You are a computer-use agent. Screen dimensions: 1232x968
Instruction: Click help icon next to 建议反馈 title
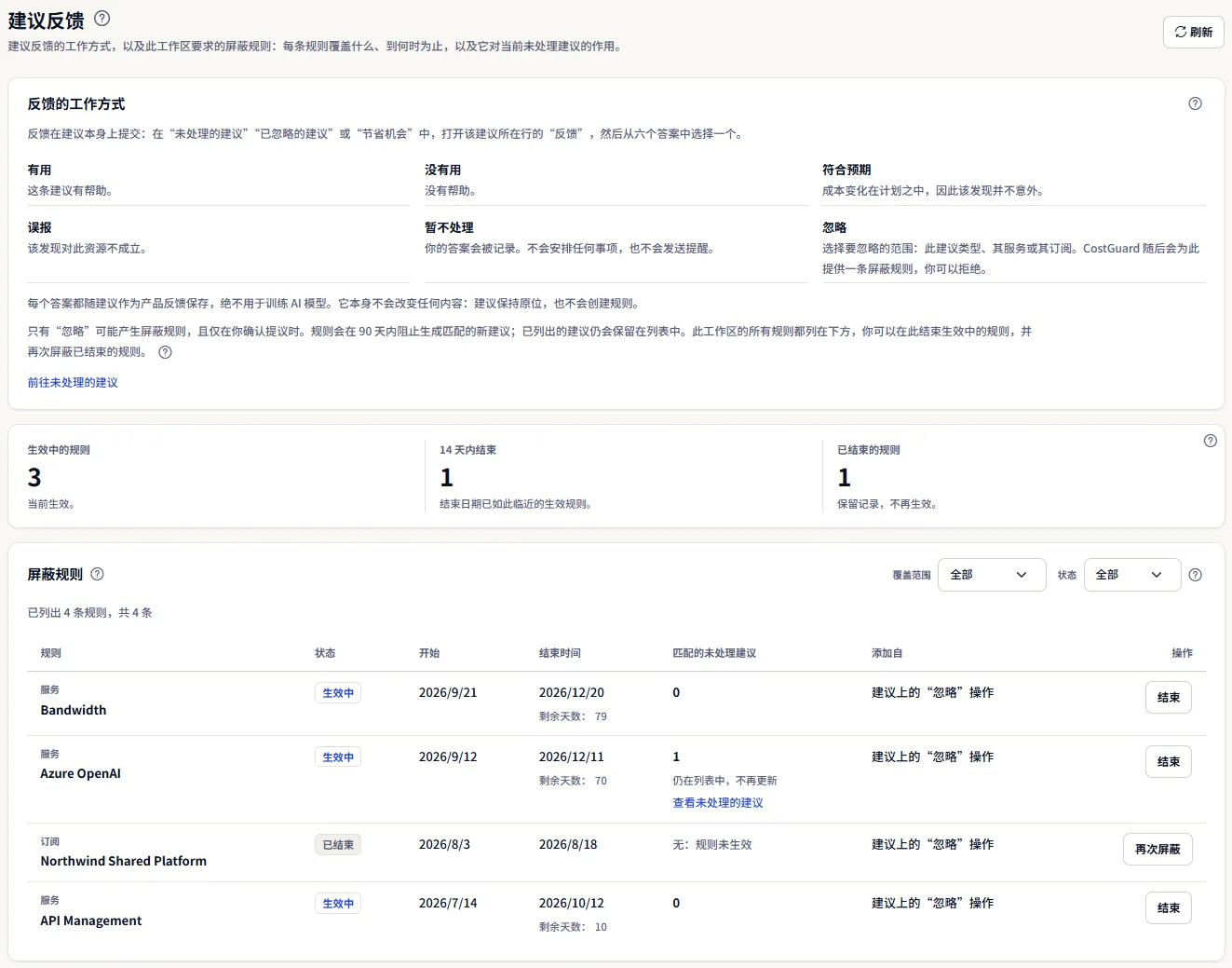pyautogui.click(x=102, y=18)
